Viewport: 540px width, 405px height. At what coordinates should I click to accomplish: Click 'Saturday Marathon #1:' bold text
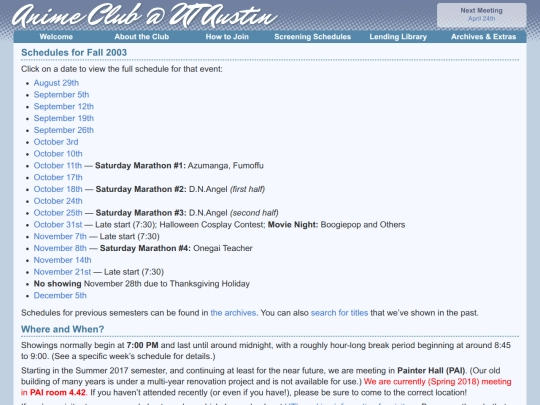(x=140, y=165)
